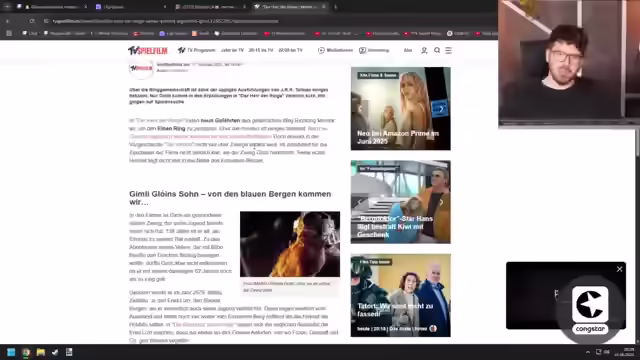The height and width of the screenshot is (360, 640).
Task: Open the TV Programm menu item
Action: 197,50
